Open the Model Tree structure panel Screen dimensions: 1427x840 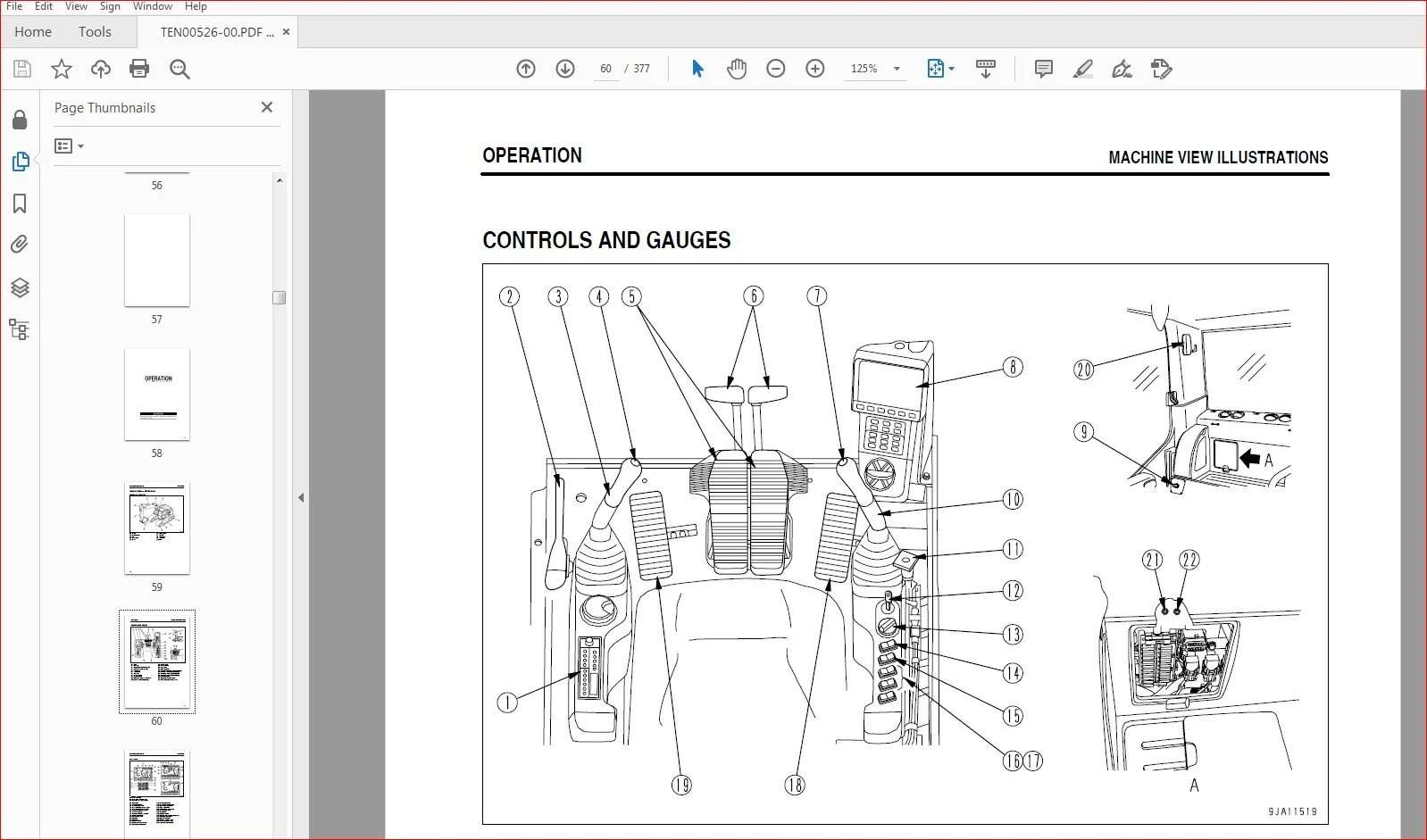[20, 329]
